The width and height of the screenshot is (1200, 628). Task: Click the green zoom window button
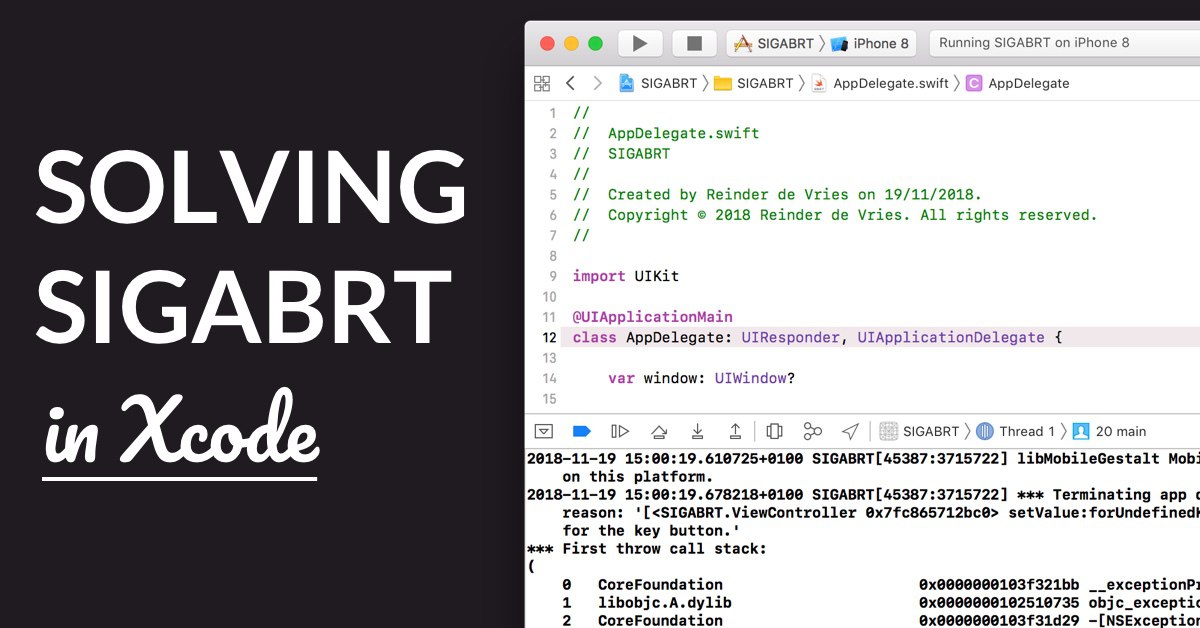(x=596, y=43)
